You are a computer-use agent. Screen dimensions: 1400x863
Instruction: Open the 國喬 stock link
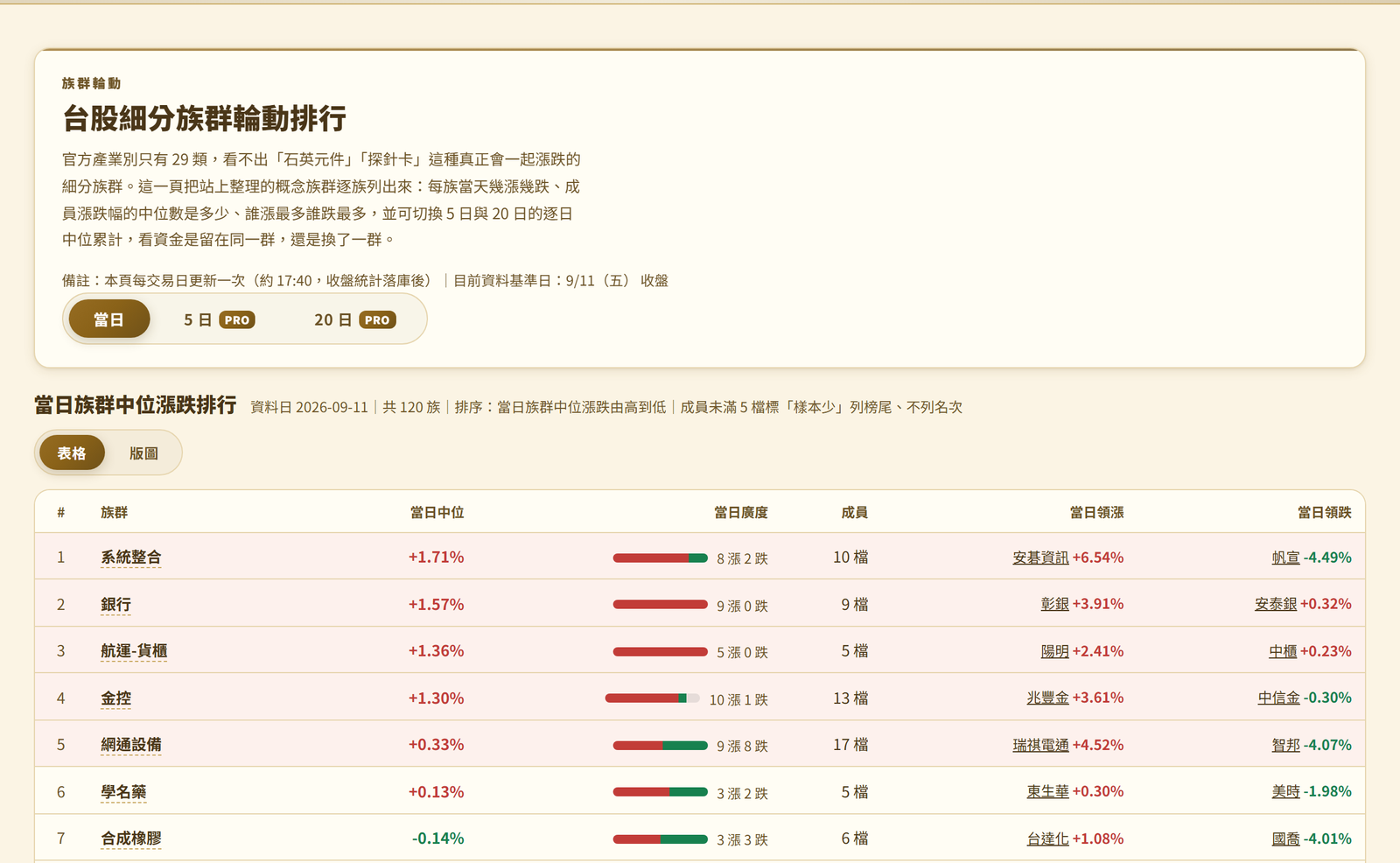(x=1285, y=838)
